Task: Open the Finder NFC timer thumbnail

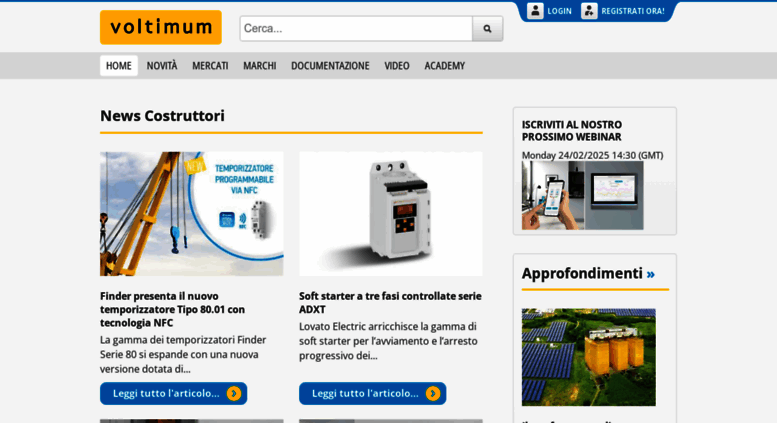Action: coord(192,214)
